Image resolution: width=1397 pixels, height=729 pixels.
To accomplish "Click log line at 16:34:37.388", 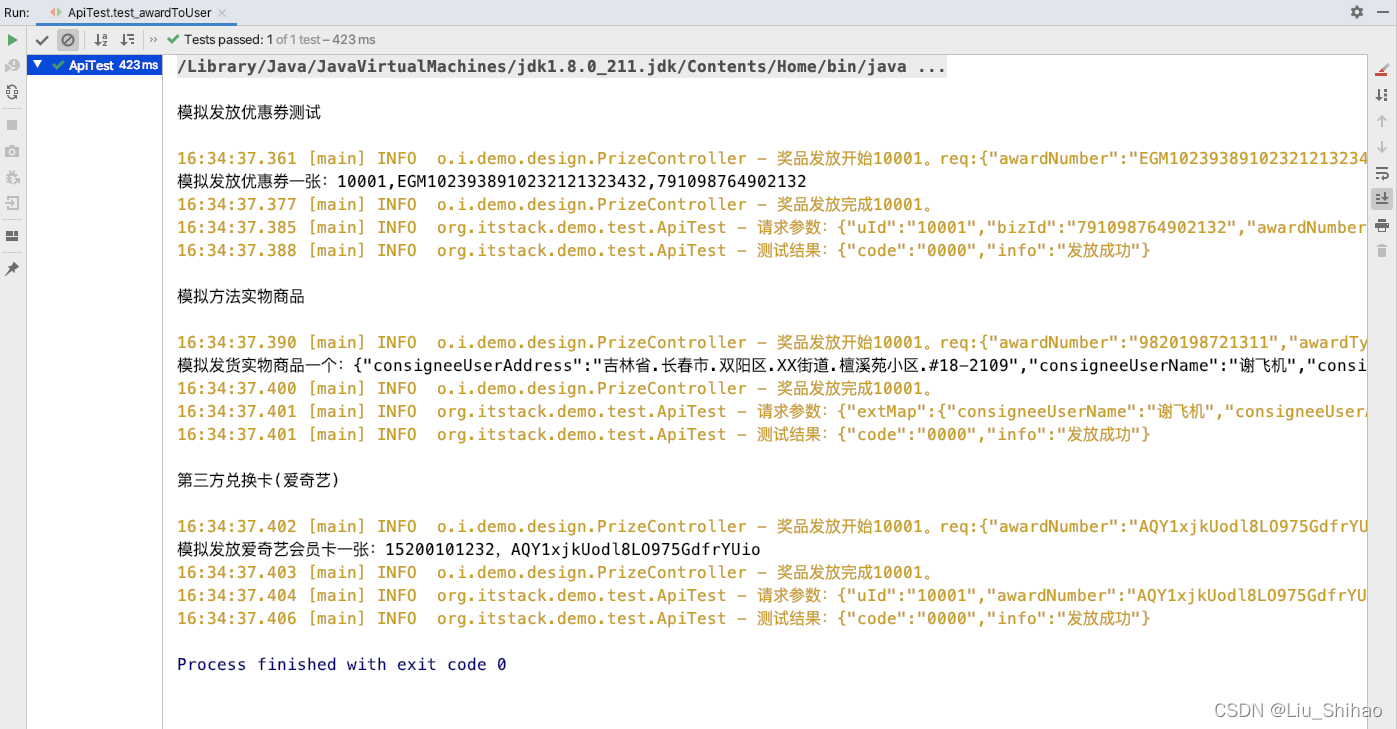I will 664,251.
